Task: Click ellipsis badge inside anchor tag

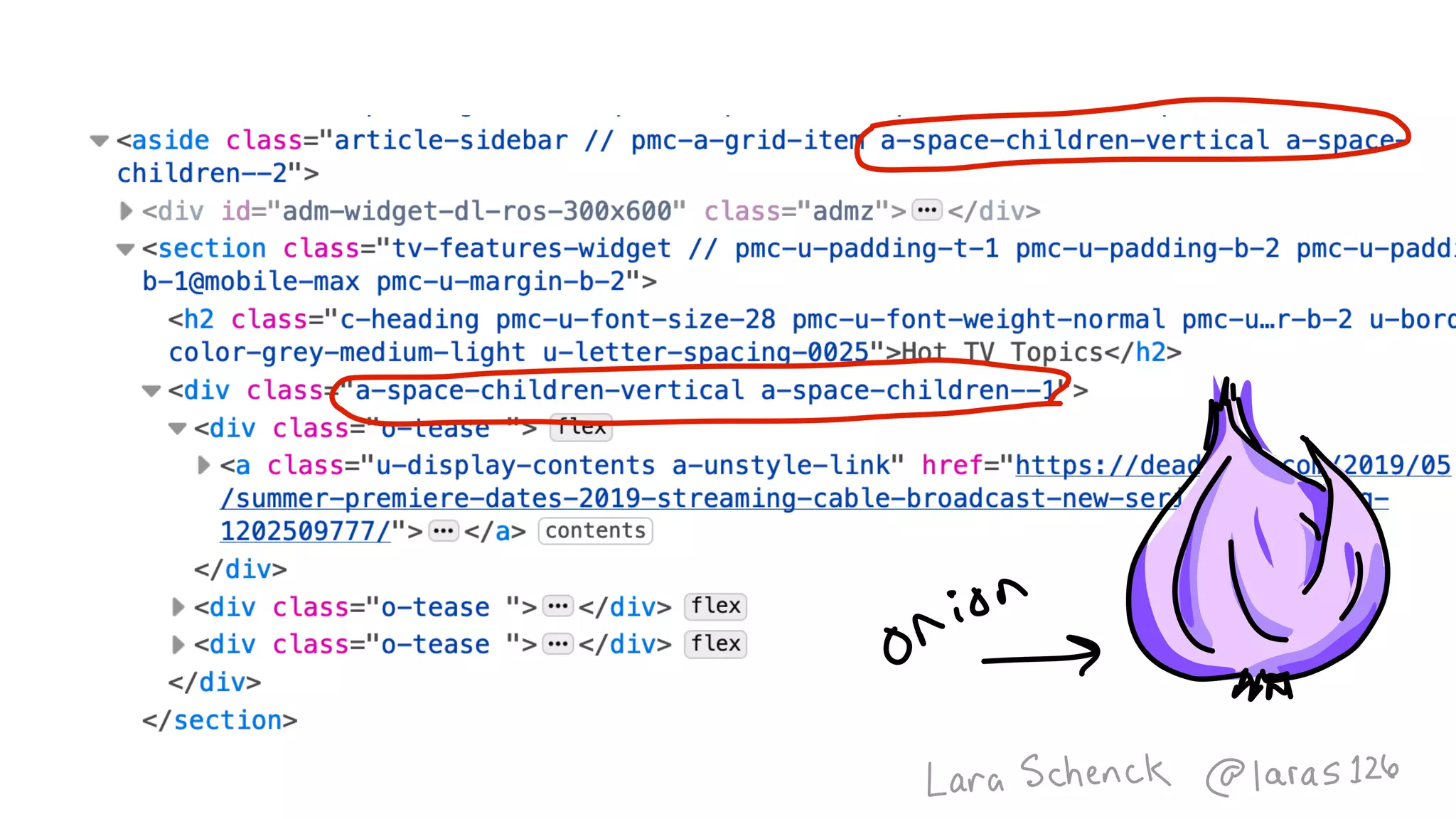Action: (444, 531)
